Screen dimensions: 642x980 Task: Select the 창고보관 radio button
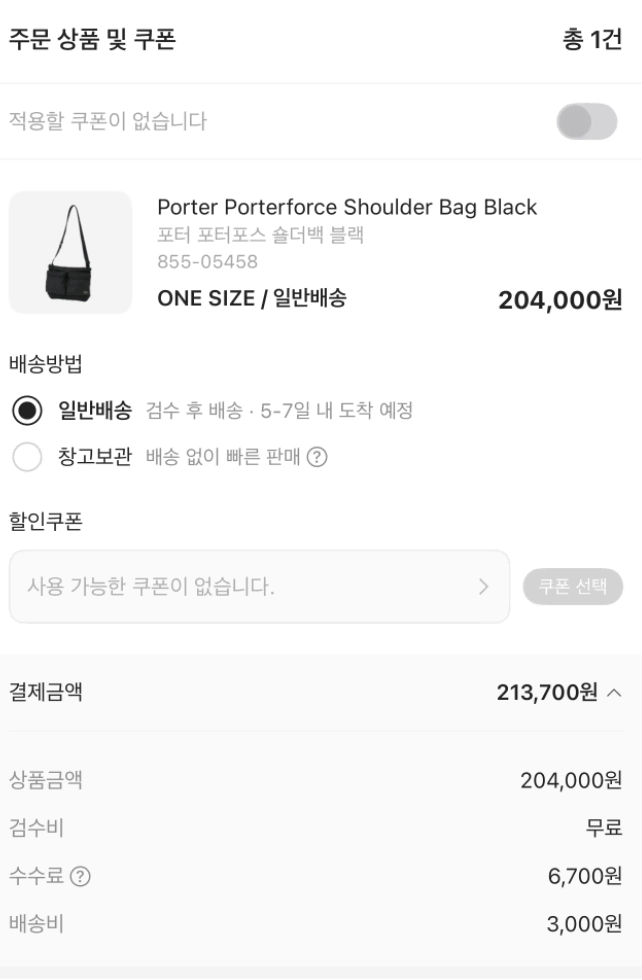[27, 457]
